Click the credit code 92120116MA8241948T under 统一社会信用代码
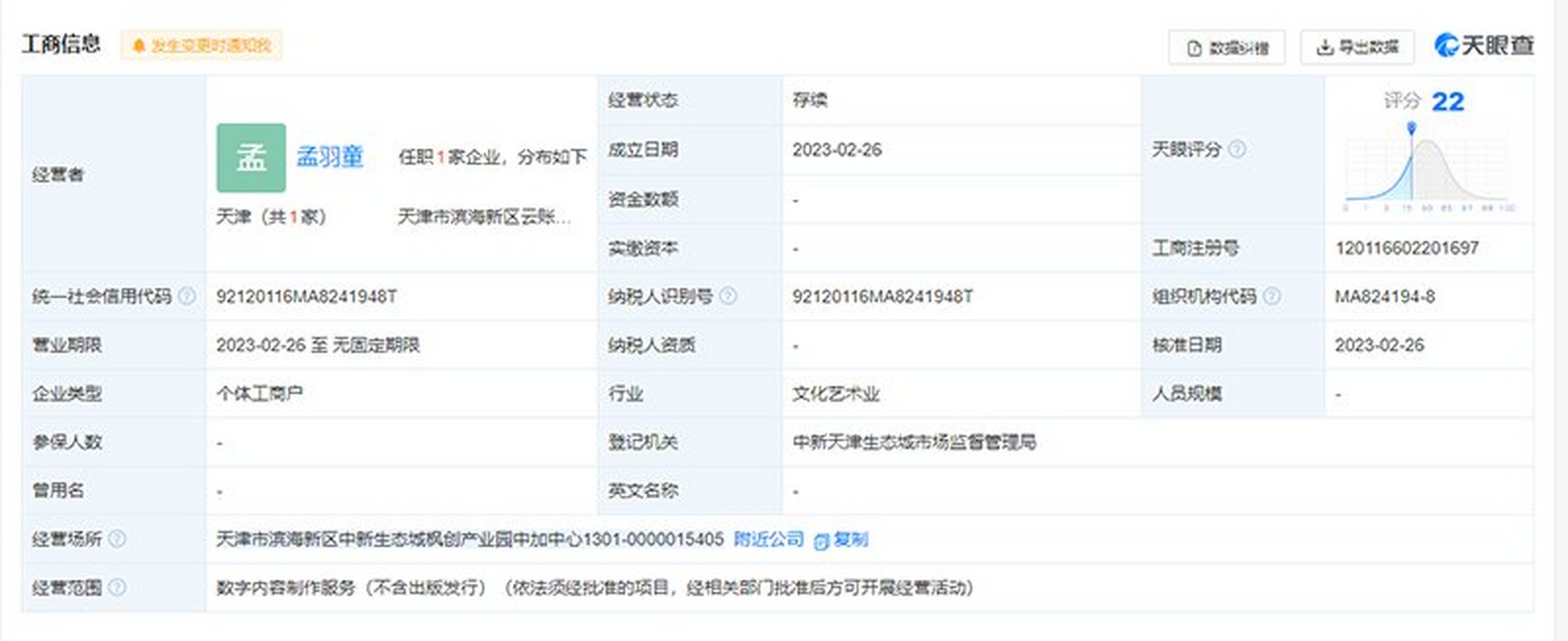 (307, 296)
